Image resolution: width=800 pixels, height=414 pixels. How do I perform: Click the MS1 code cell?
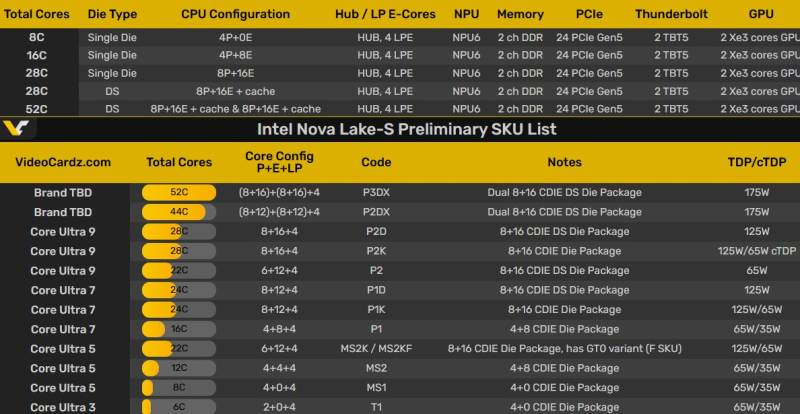click(x=376, y=388)
